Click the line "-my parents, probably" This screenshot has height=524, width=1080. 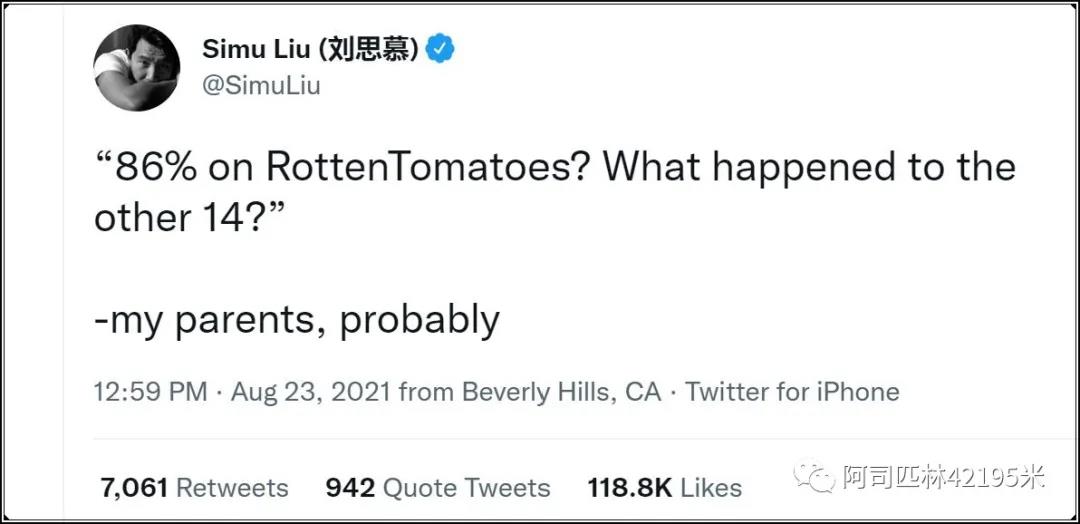[296, 320]
